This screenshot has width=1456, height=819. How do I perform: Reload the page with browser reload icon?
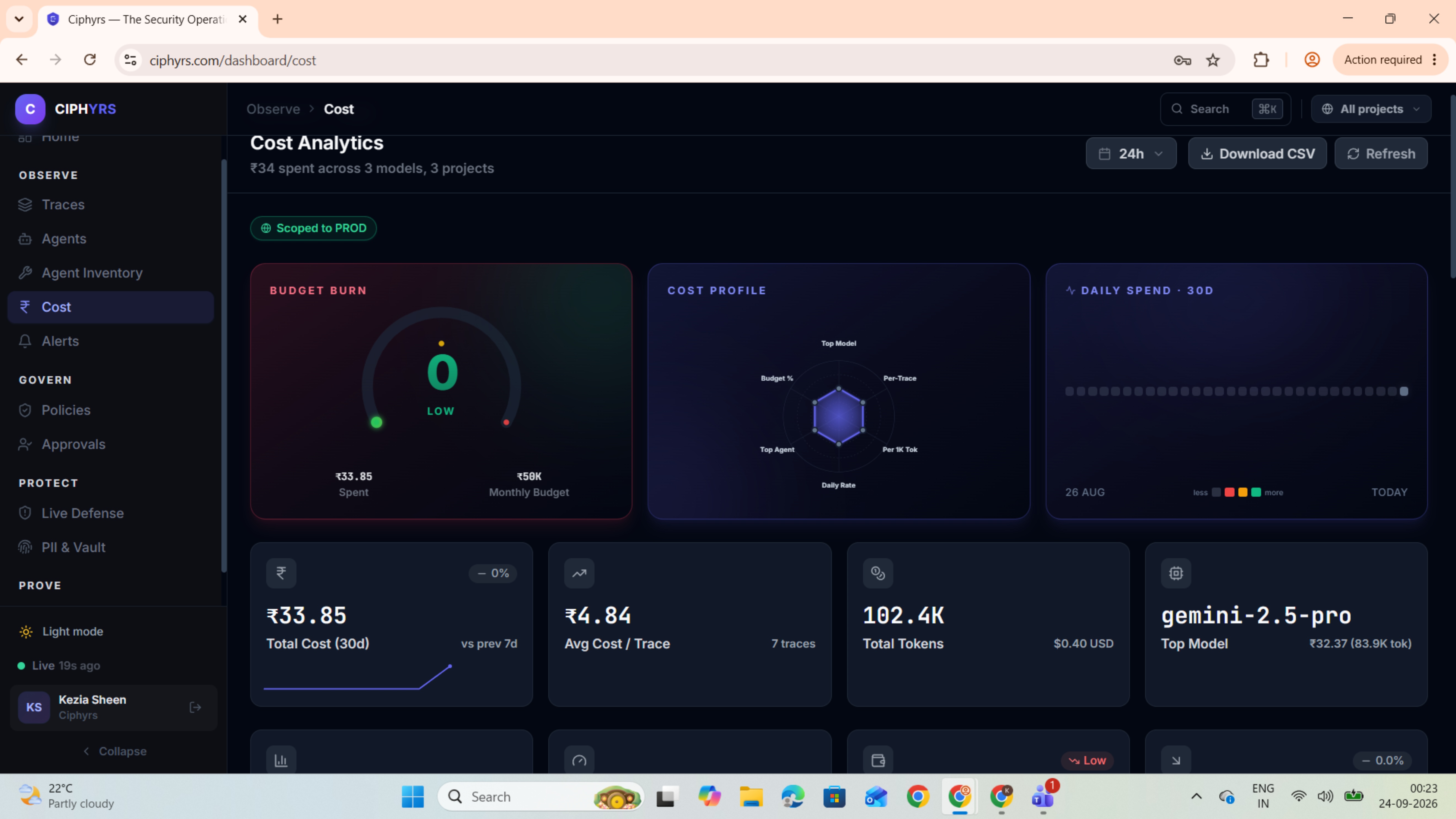(90, 60)
